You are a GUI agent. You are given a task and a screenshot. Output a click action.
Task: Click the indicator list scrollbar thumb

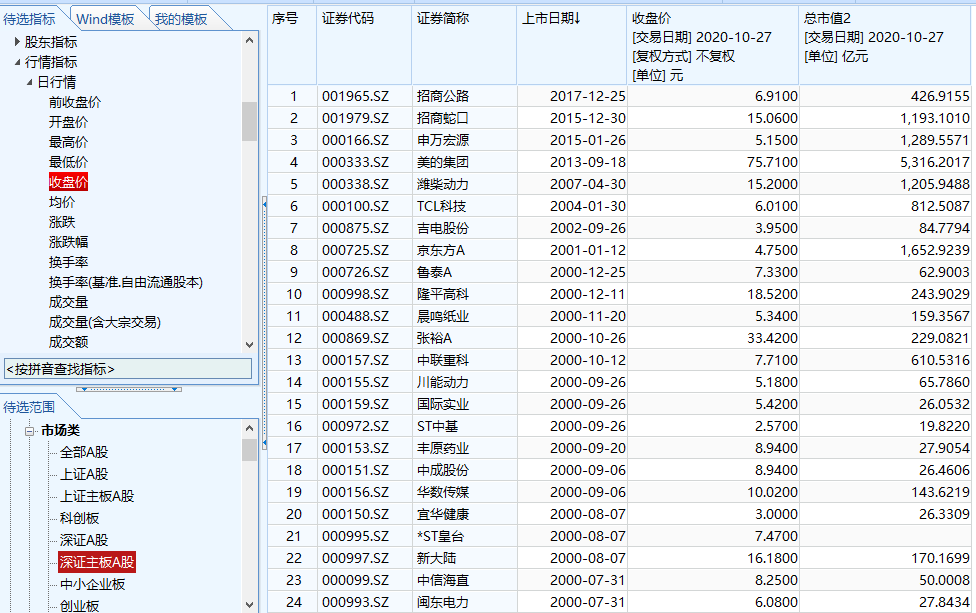(x=250, y=121)
